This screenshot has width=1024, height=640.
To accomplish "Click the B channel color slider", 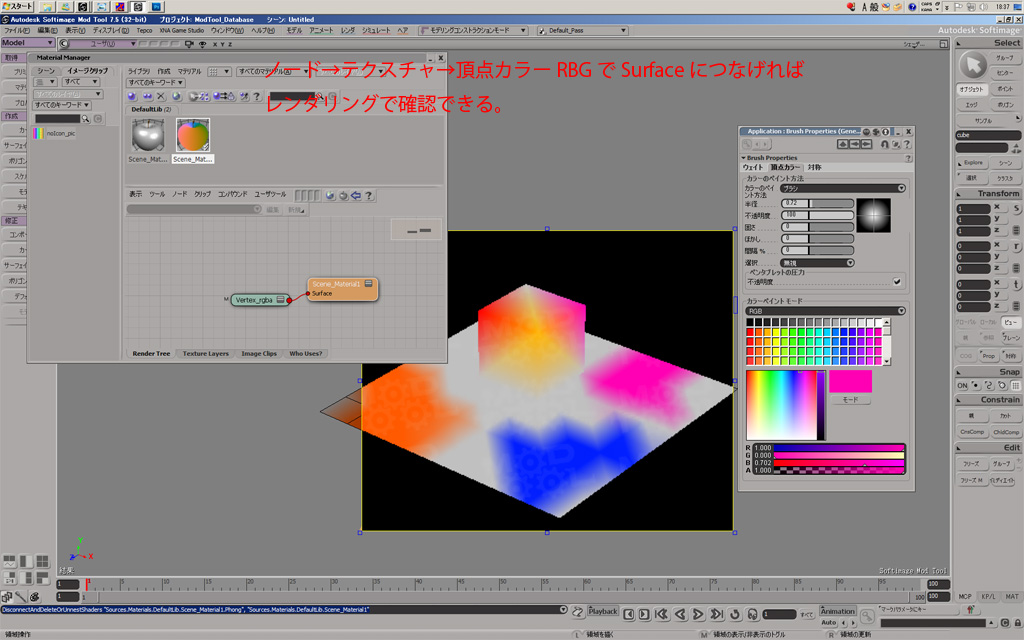I will [x=839, y=462].
